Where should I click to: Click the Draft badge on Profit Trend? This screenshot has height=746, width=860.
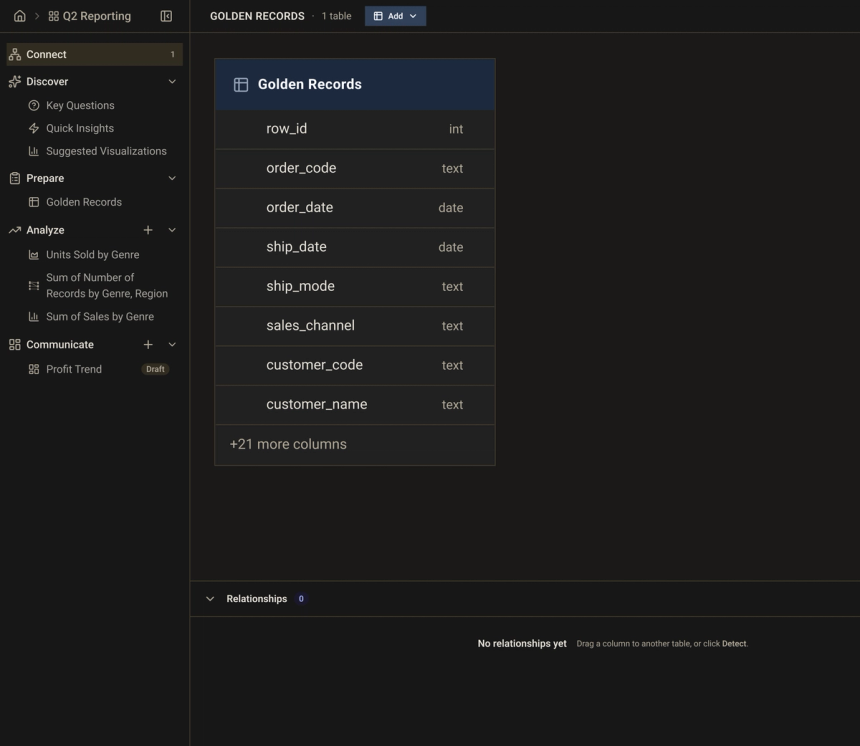[155, 369]
